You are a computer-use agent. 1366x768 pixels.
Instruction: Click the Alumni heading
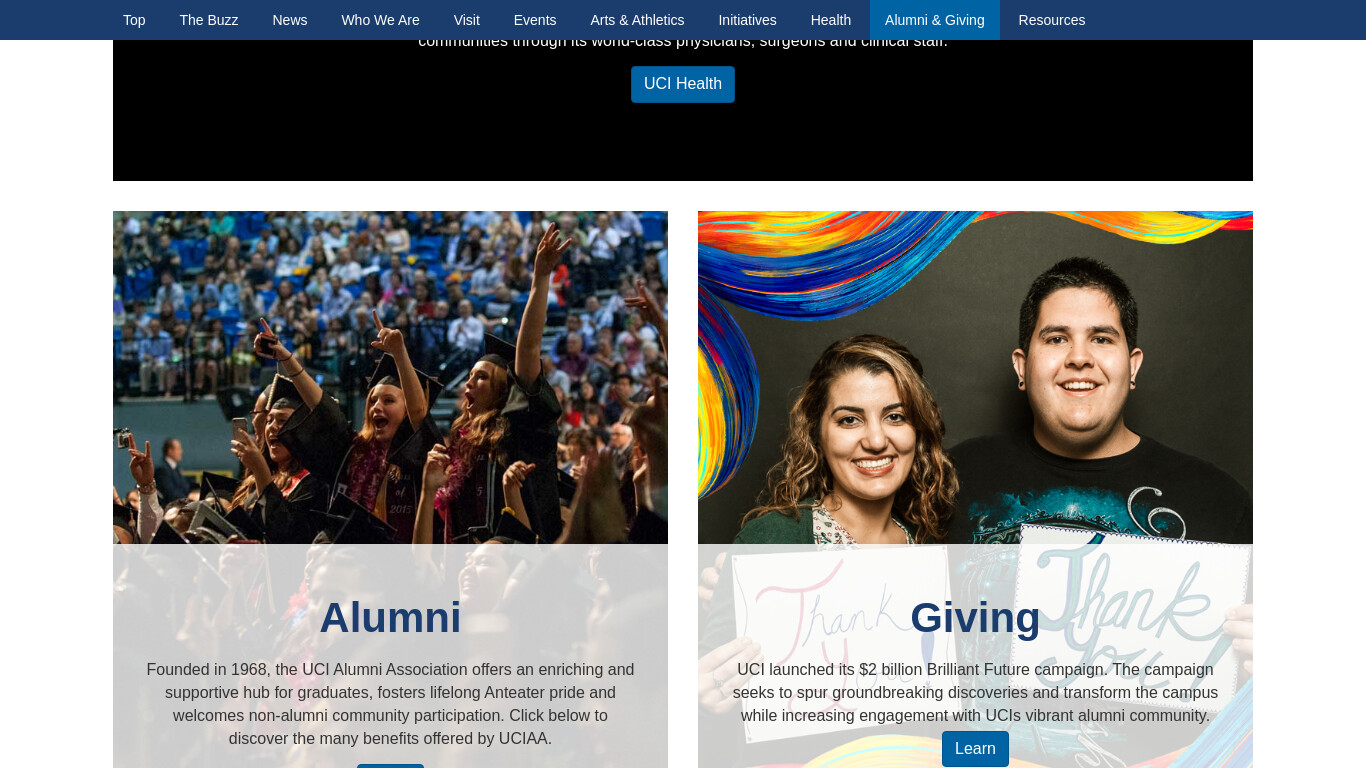point(390,617)
